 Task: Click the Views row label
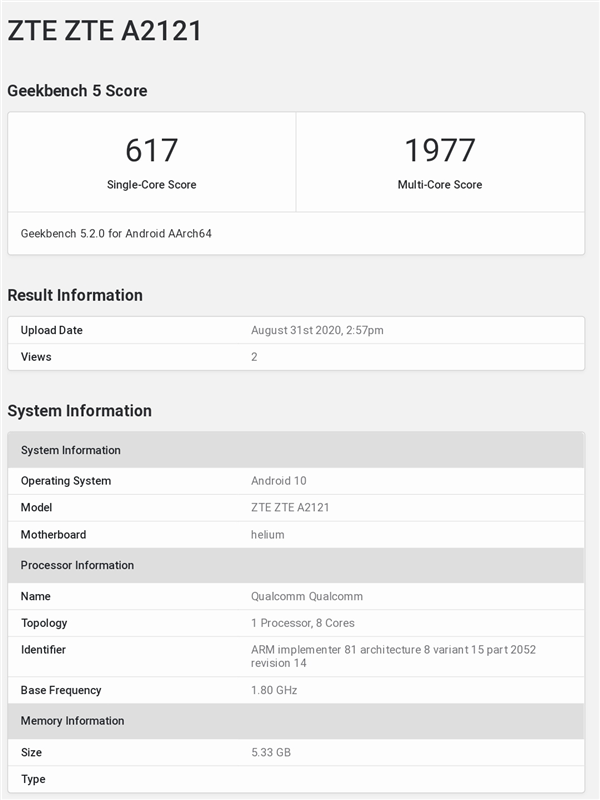[x=36, y=357]
